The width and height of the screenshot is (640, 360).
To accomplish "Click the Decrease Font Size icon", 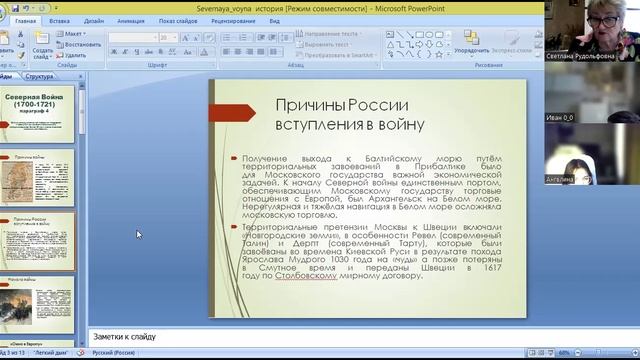I will click(x=196, y=38).
